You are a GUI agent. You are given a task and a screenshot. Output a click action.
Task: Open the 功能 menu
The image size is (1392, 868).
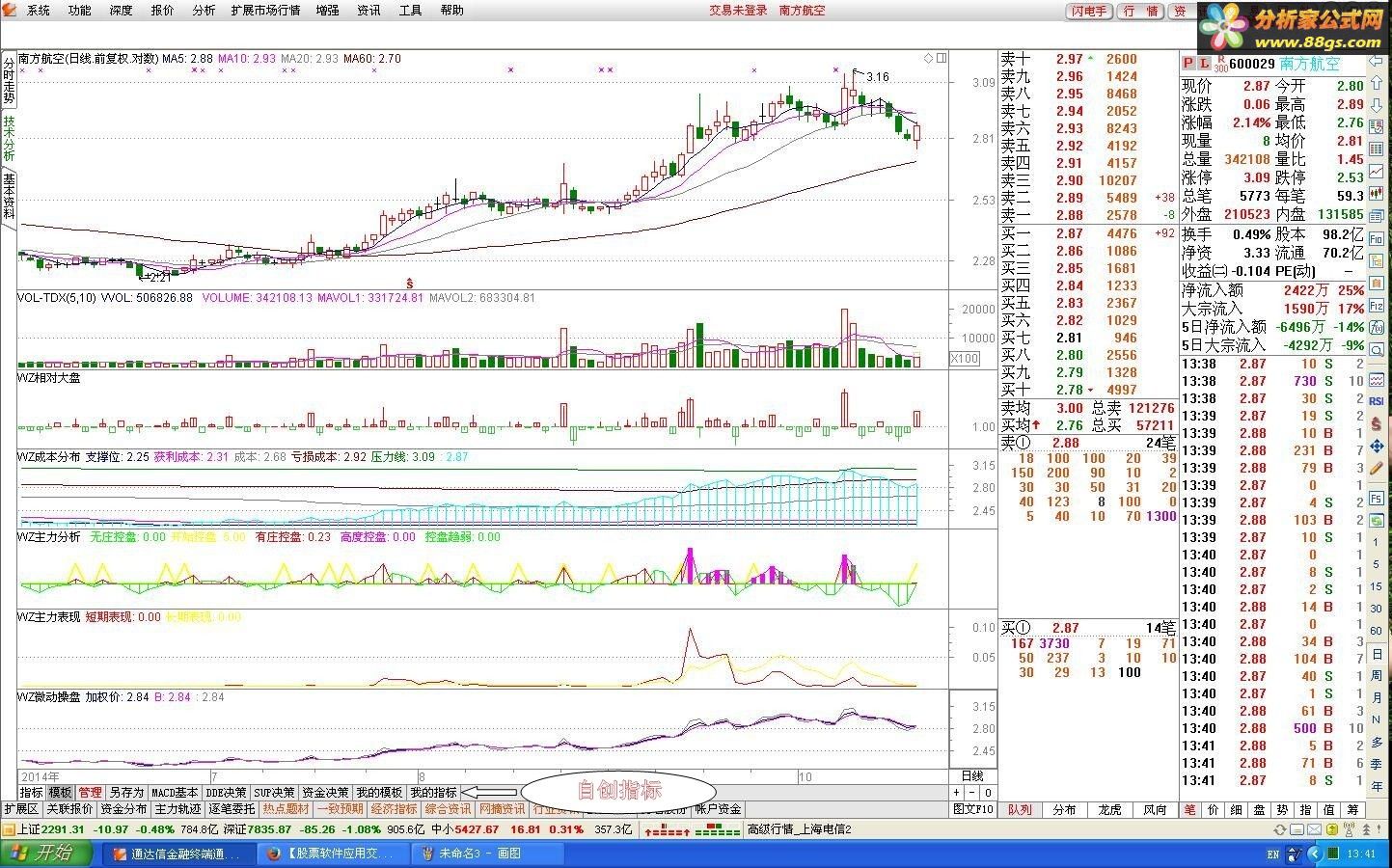click(79, 11)
